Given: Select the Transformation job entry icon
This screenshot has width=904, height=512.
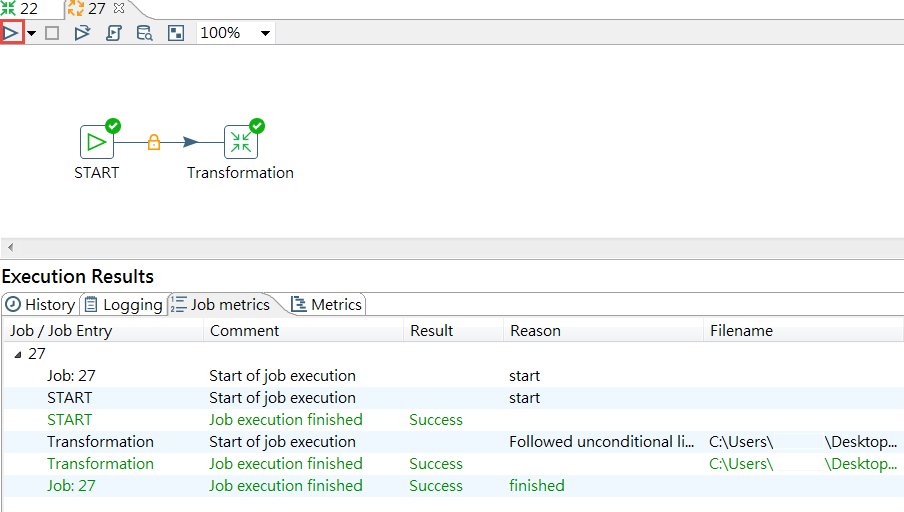Looking at the screenshot, I should pyautogui.click(x=240, y=142).
